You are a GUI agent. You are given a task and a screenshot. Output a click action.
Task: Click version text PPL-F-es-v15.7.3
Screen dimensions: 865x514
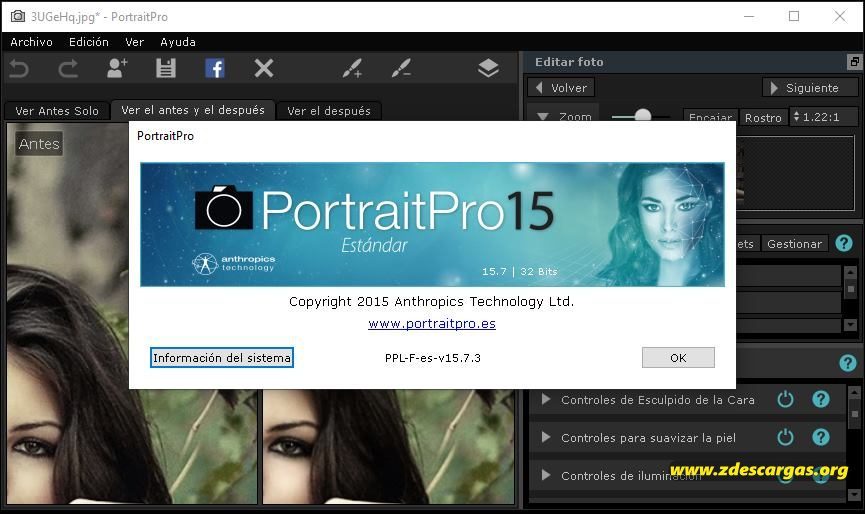point(432,358)
